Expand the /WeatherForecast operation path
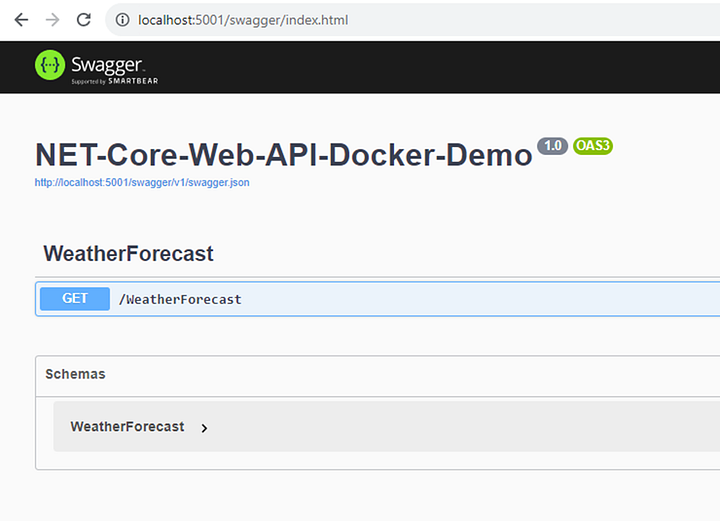The height and width of the screenshot is (521, 720). pyautogui.click(x=180, y=299)
